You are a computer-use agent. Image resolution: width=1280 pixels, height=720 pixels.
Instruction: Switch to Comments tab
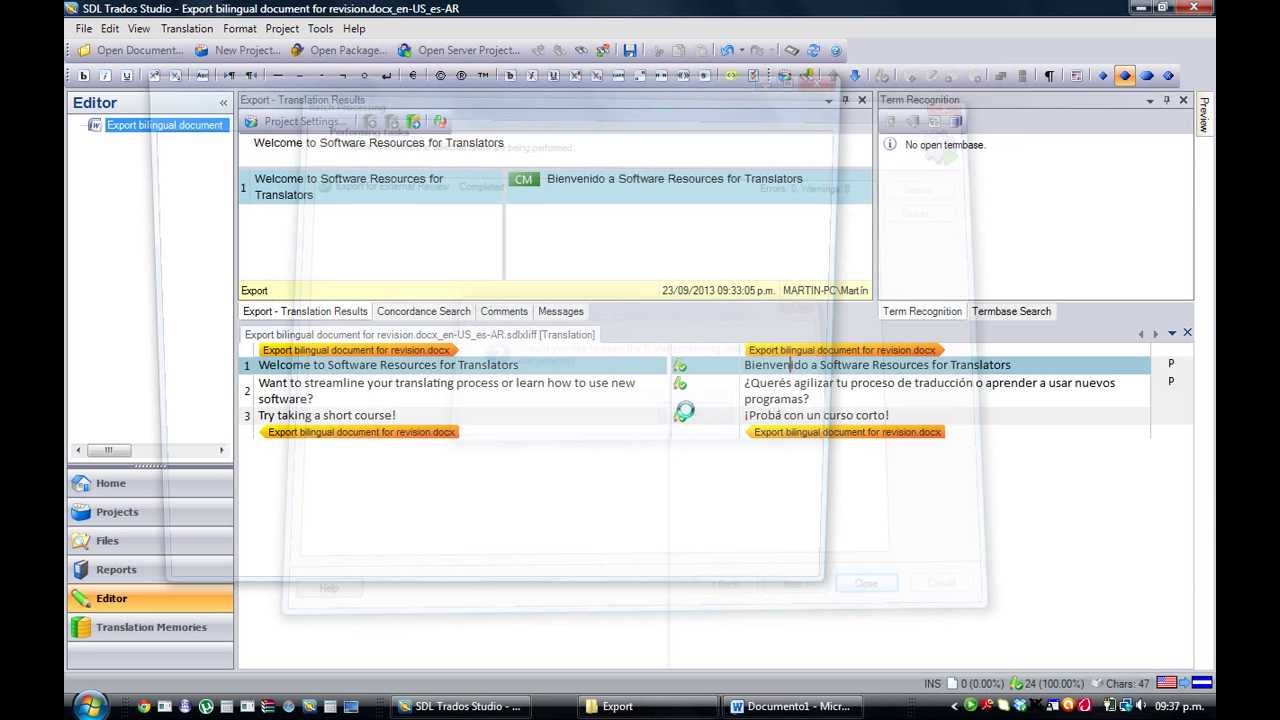coord(504,311)
